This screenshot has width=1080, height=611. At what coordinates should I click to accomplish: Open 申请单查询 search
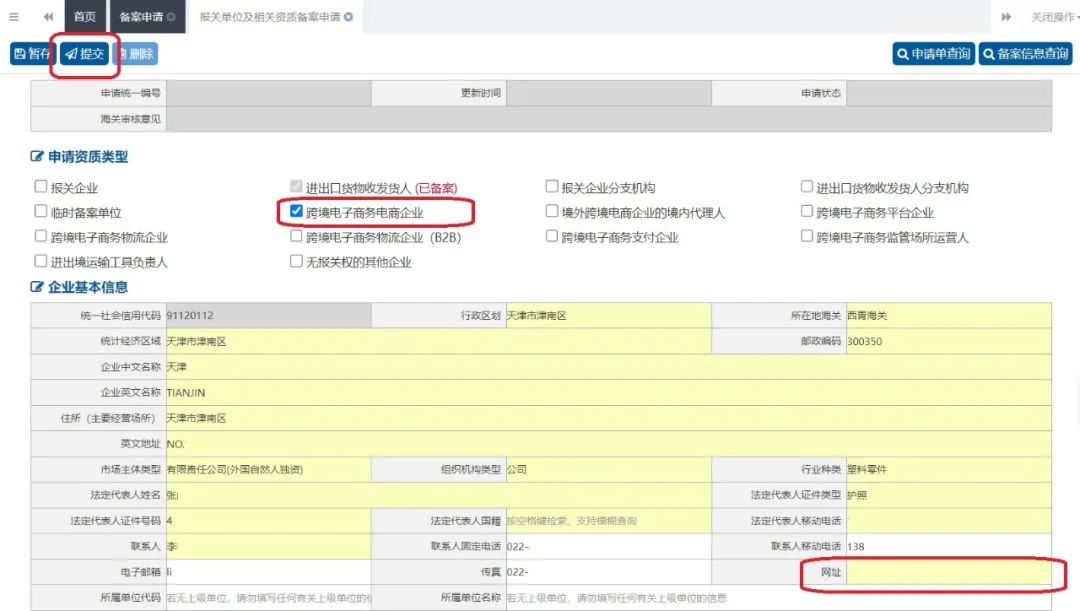point(934,54)
